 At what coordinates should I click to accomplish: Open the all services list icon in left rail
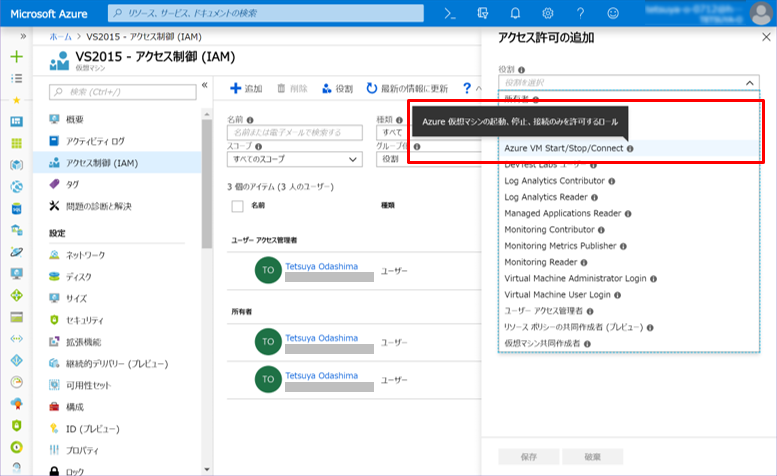pos(16,78)
